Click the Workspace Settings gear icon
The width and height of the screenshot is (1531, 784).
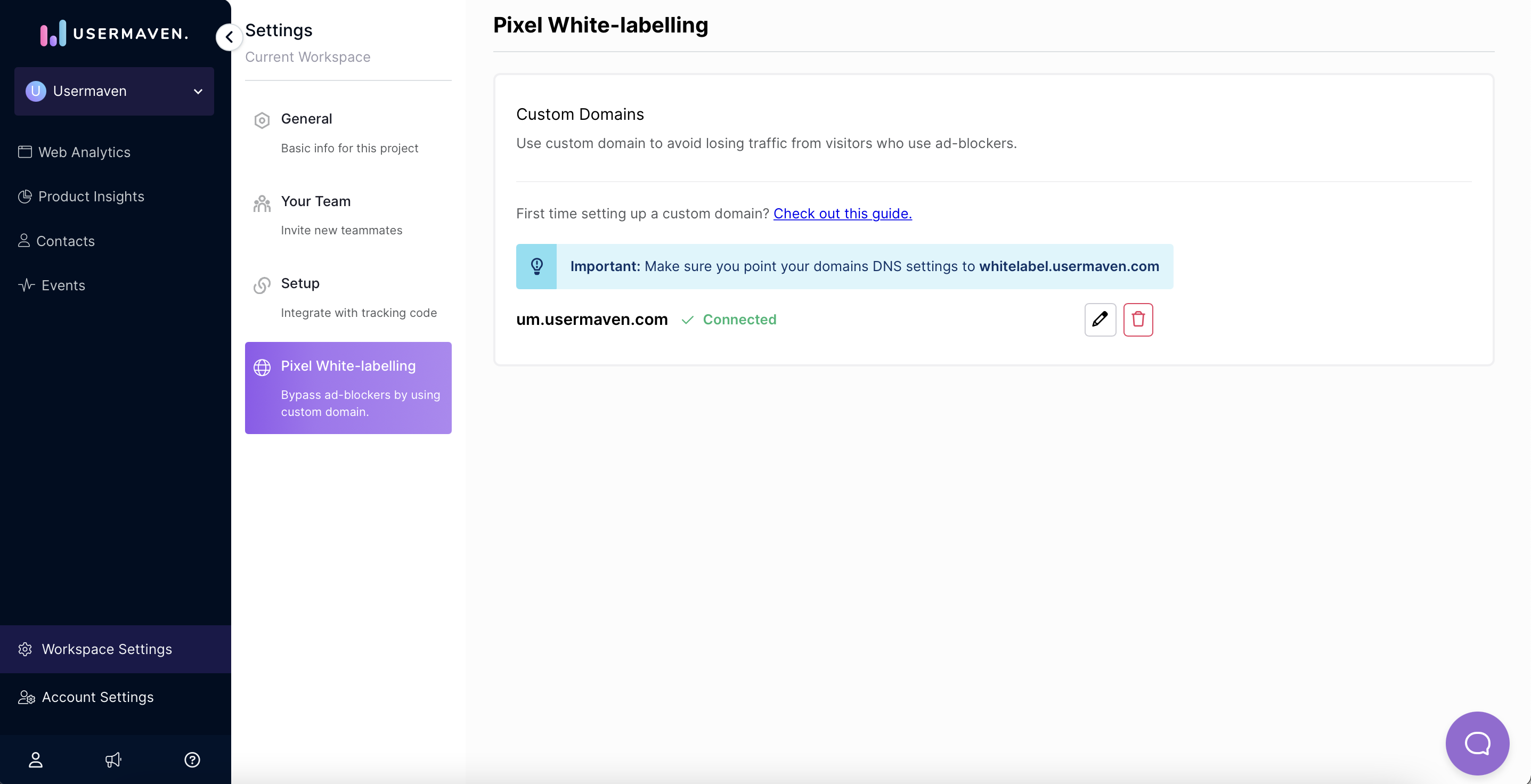coord(25,649)
